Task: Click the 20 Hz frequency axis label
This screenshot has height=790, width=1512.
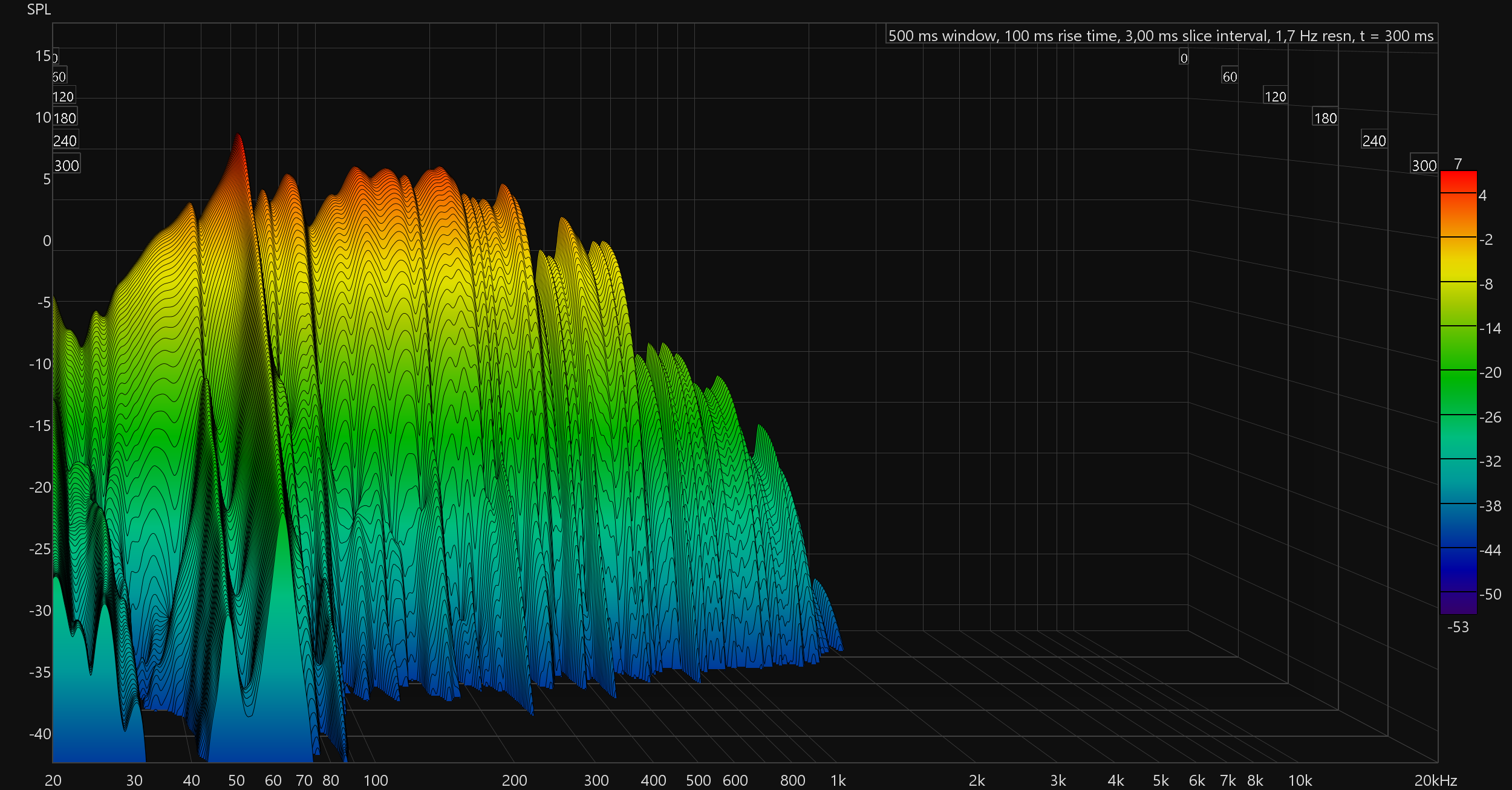Action: click(53, 780)
